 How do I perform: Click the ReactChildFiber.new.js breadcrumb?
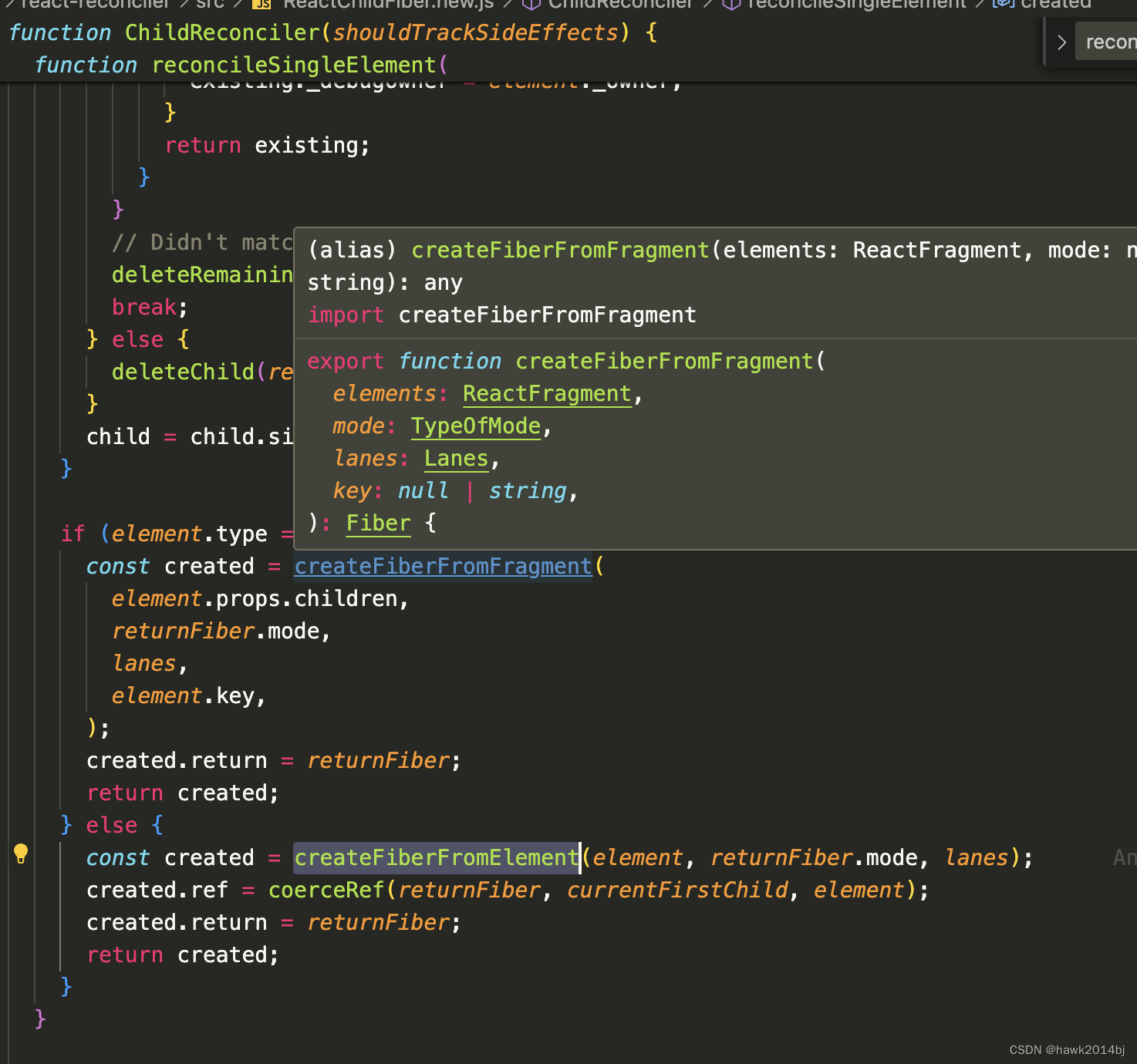click(x=388, y=5)
